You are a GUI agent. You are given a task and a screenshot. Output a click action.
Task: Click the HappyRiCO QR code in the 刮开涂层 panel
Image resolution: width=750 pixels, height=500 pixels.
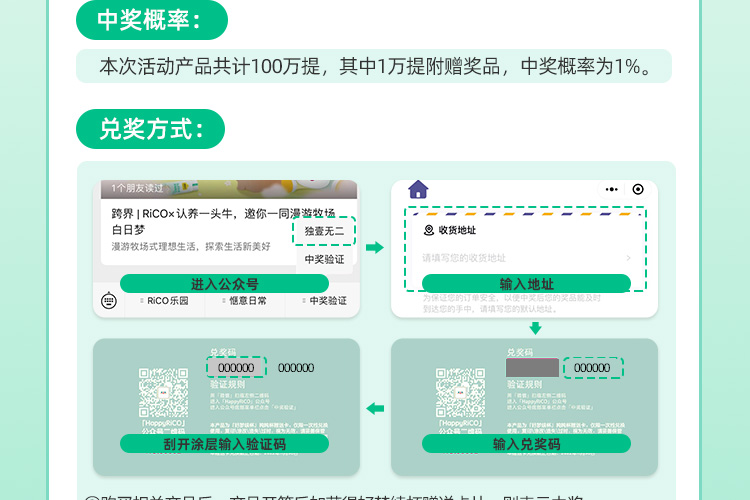point(163,392)
